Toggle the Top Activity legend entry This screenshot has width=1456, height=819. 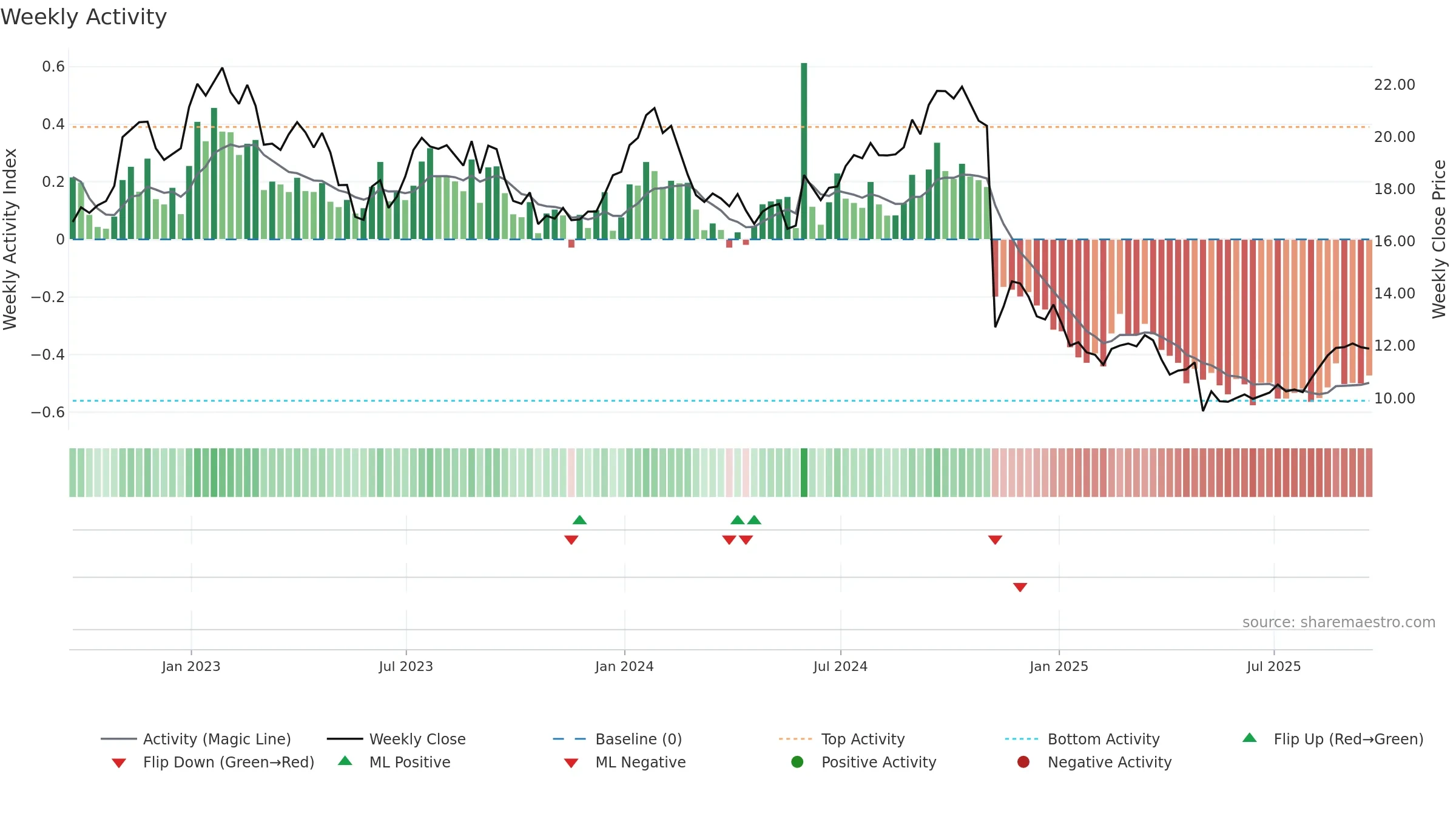pos(841,739)
